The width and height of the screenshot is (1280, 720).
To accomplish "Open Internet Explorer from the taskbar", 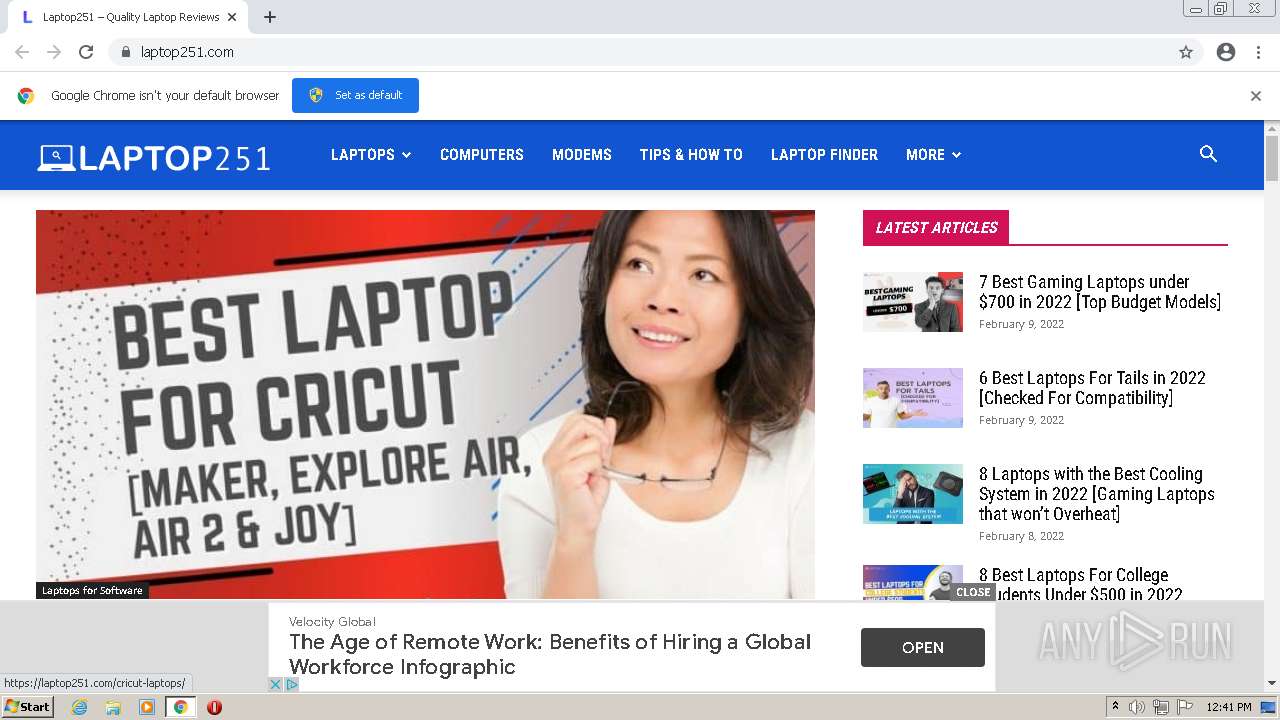I will (x=79, y=707).
